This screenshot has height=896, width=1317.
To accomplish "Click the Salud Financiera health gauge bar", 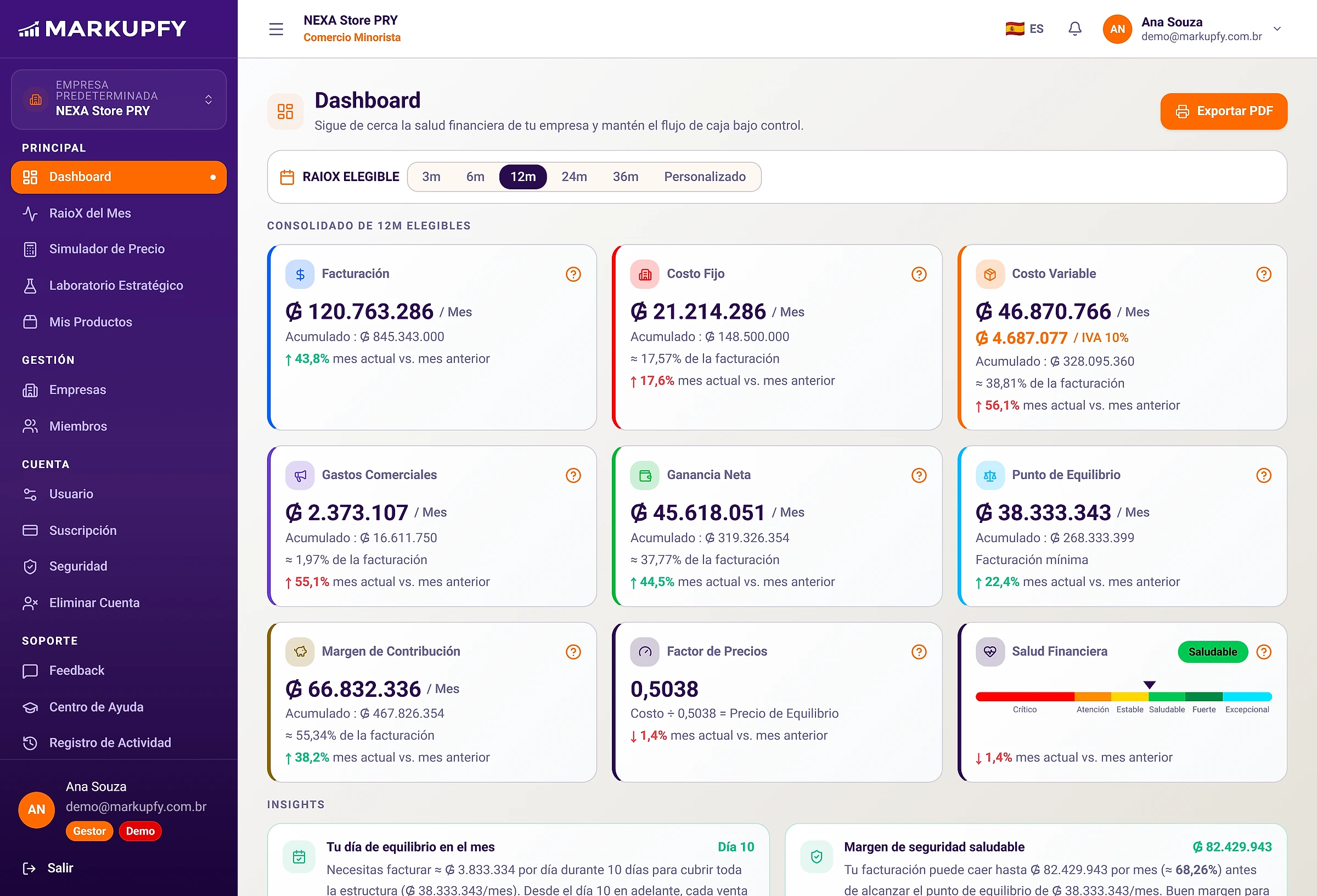I will (1123, 696).
